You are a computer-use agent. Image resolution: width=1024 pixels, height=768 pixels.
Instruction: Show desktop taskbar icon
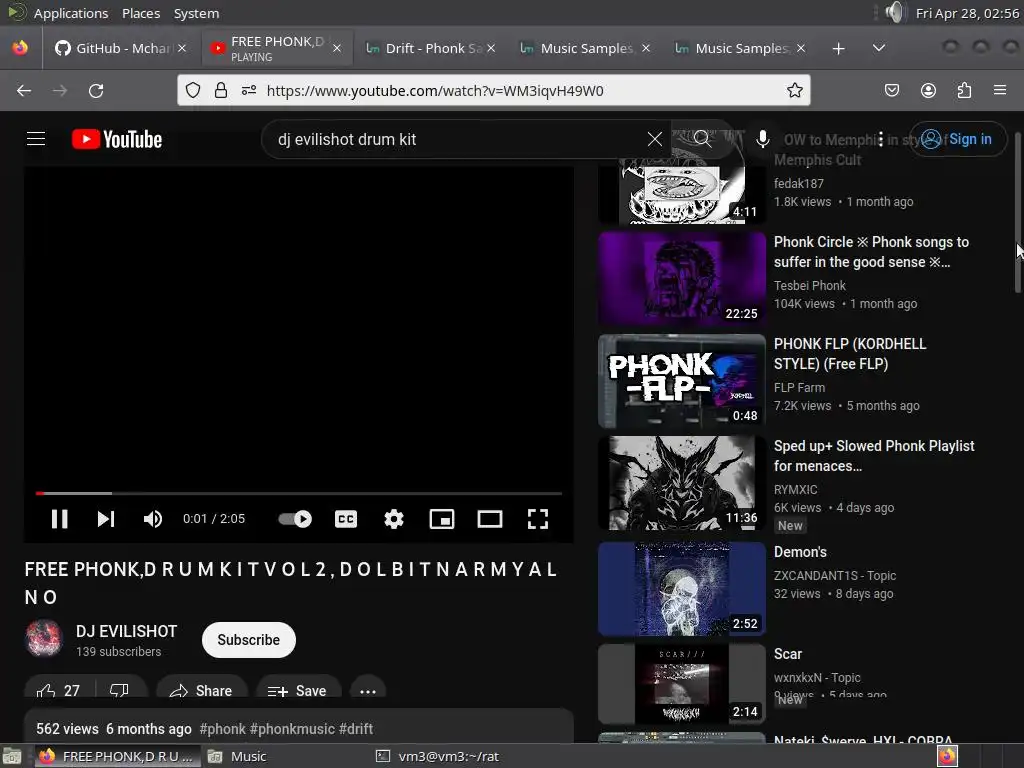coord(12,756)
